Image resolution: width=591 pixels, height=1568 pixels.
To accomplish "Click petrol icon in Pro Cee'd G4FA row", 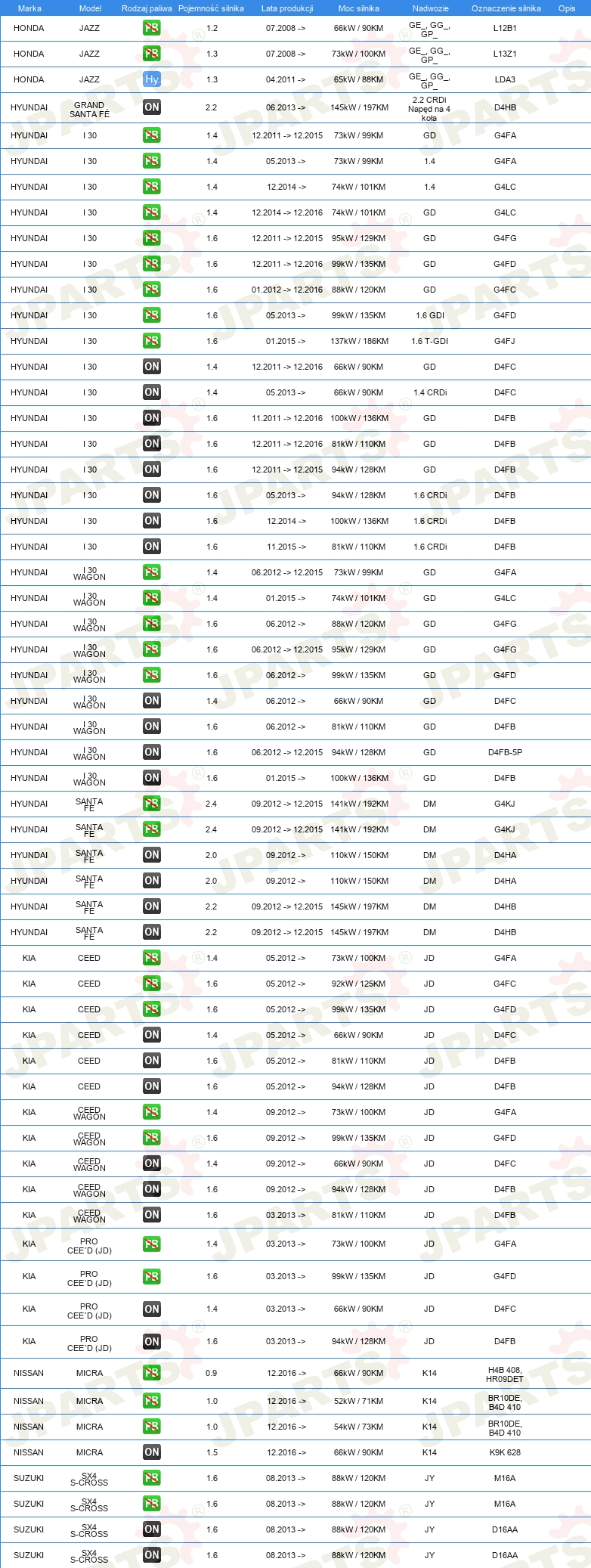I will point(152,1244).
